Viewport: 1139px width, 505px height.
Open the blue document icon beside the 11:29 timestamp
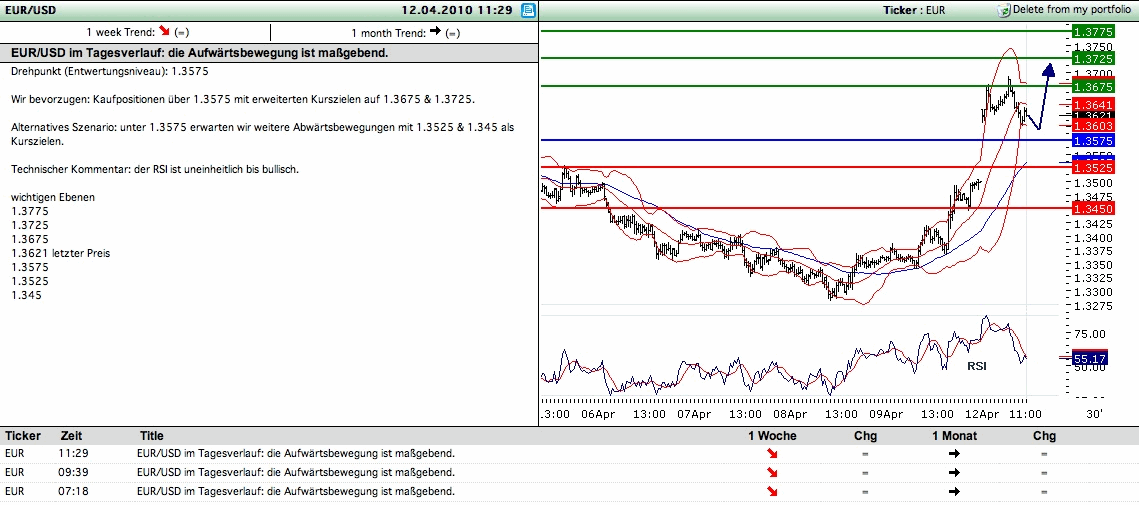(x=528, y=10)
